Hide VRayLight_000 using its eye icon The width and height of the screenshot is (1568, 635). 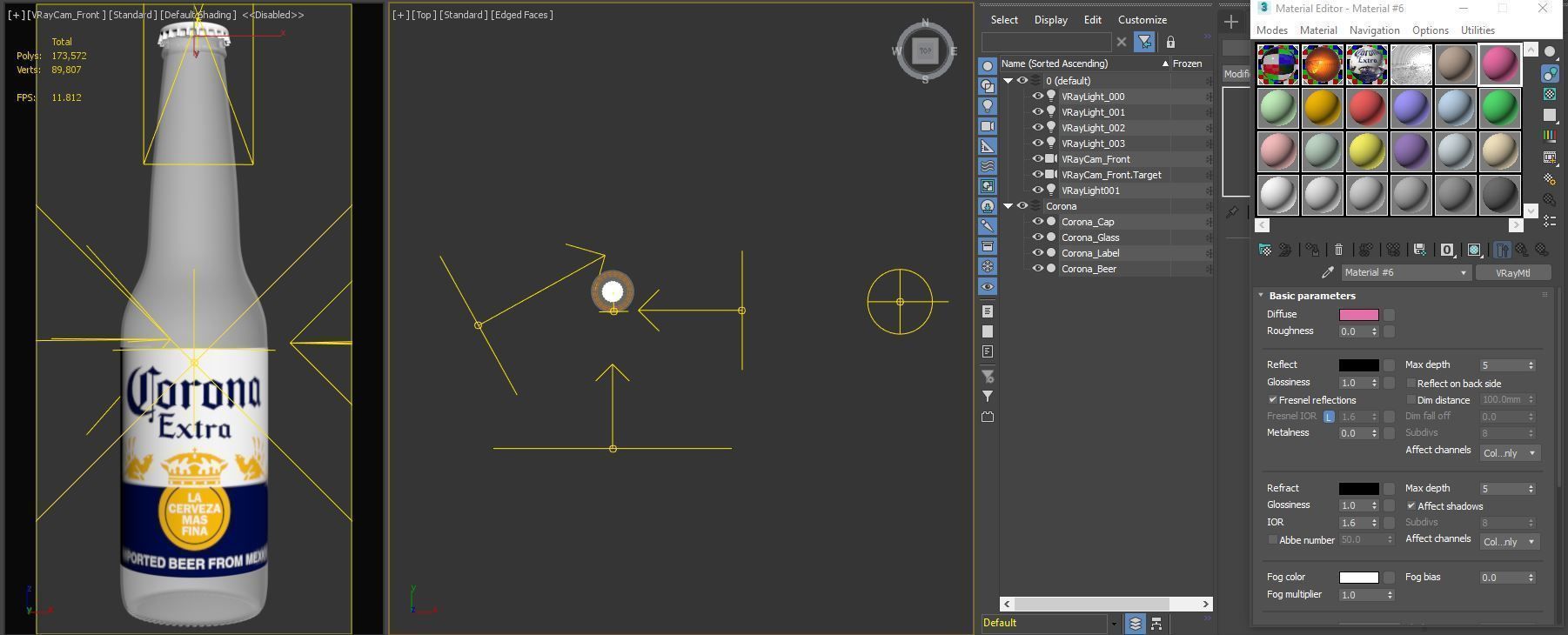[x=1037, y=97]
